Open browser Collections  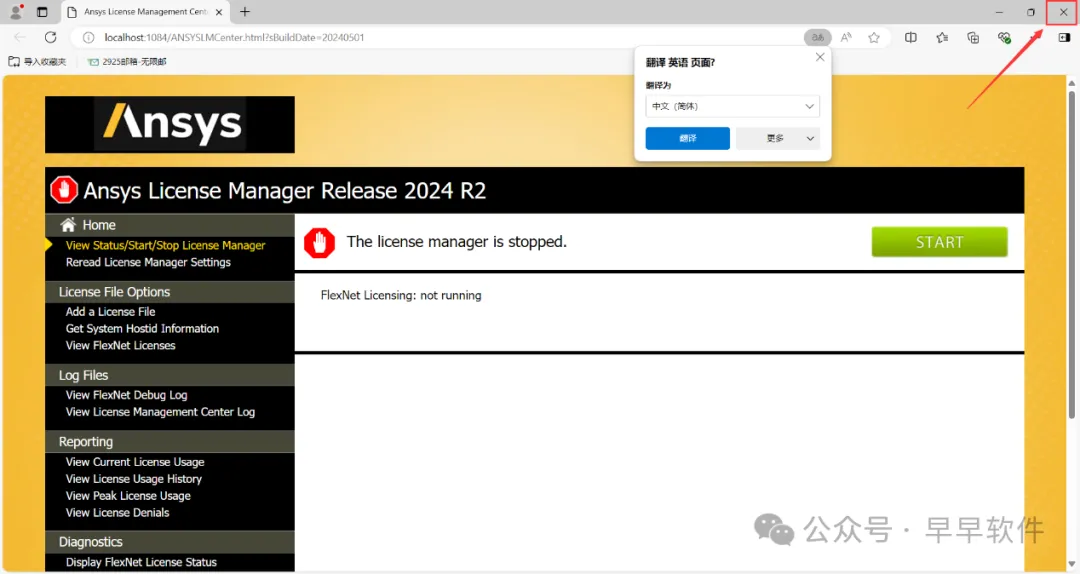point(973,37)
